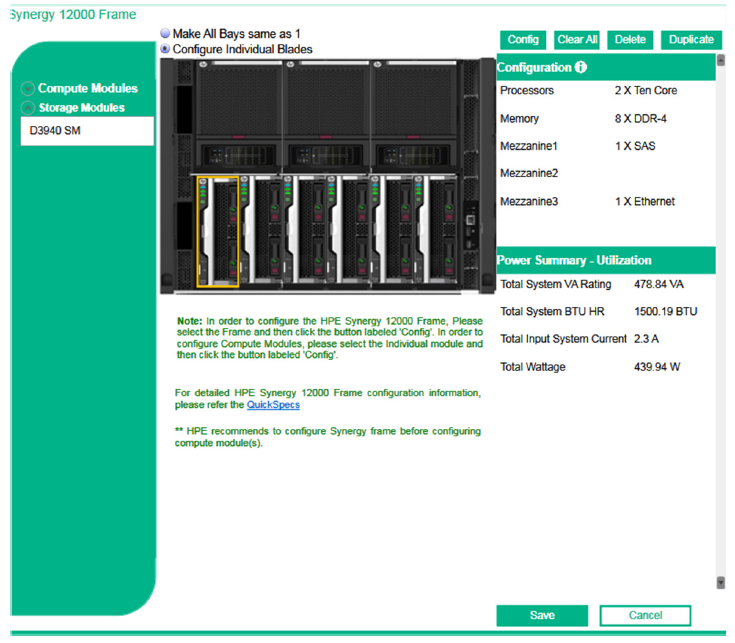Image resolution: width=735 pixels, height=643 pixels.
Task: Click scrollbar down arrow in right panel
Action: click(x=721, y=582)
